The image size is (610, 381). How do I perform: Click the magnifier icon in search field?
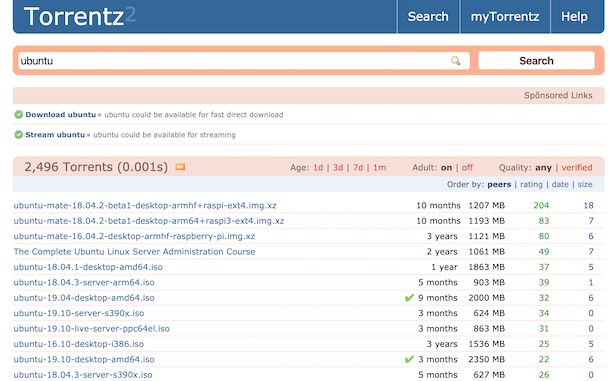[455, 61]
